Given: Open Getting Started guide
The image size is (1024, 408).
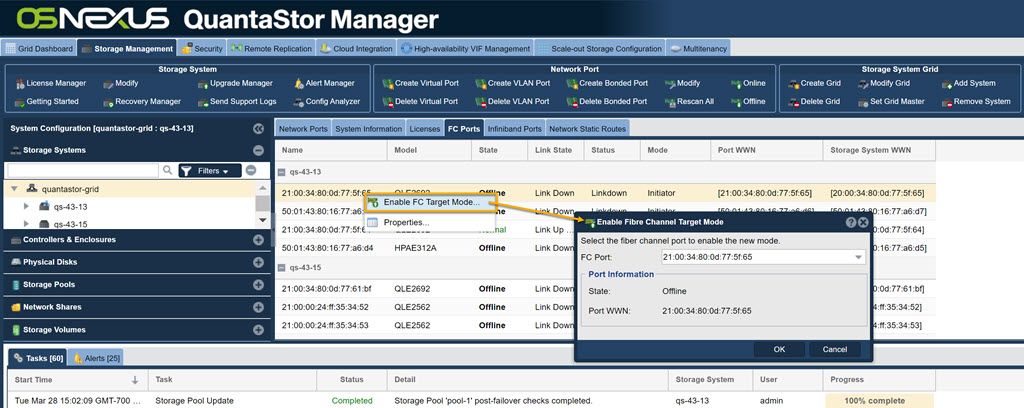Looking at the screenshot, I should tap(46, 102).
